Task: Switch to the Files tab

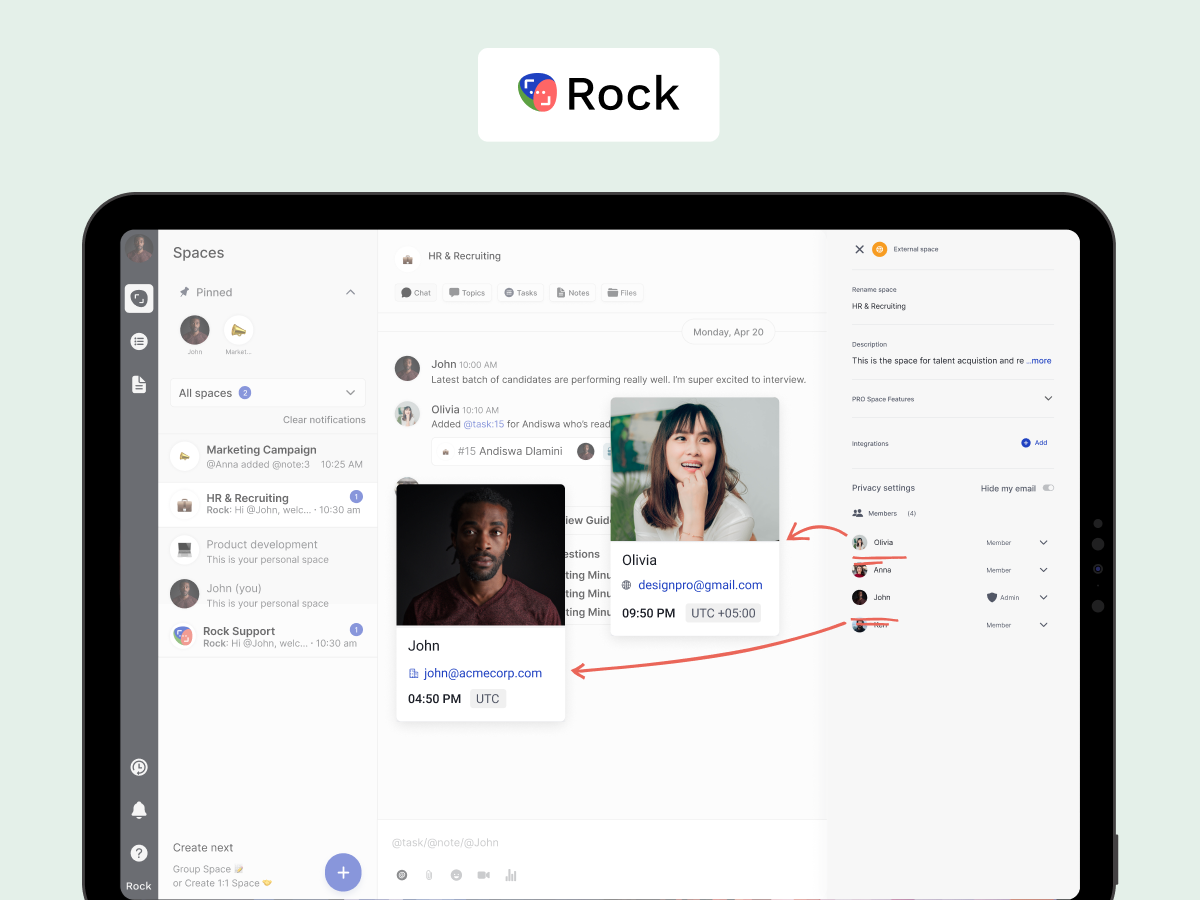Action: pyautogui.click(x=621, y=293)
